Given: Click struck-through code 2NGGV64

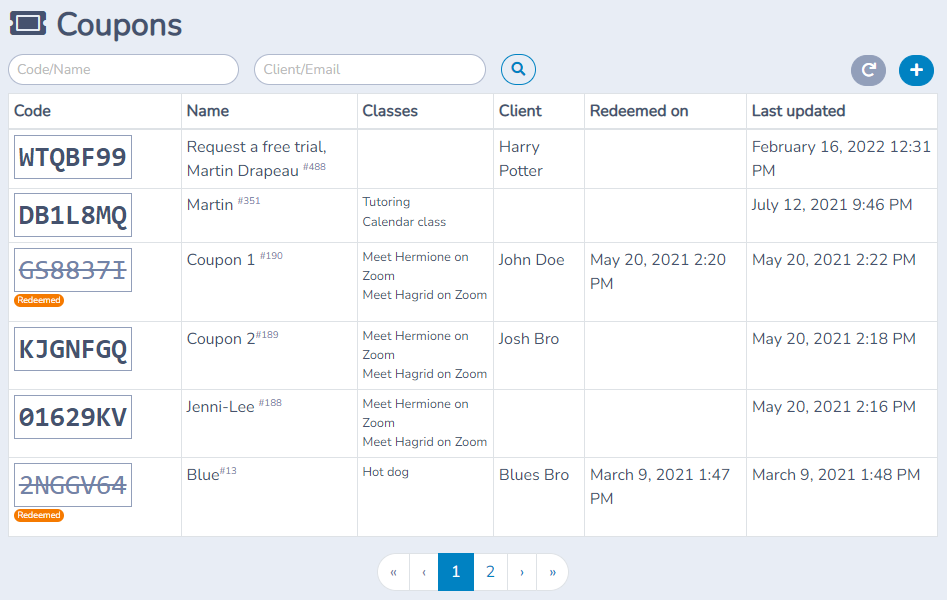Looking at the screenshot, I should (73, 485).
